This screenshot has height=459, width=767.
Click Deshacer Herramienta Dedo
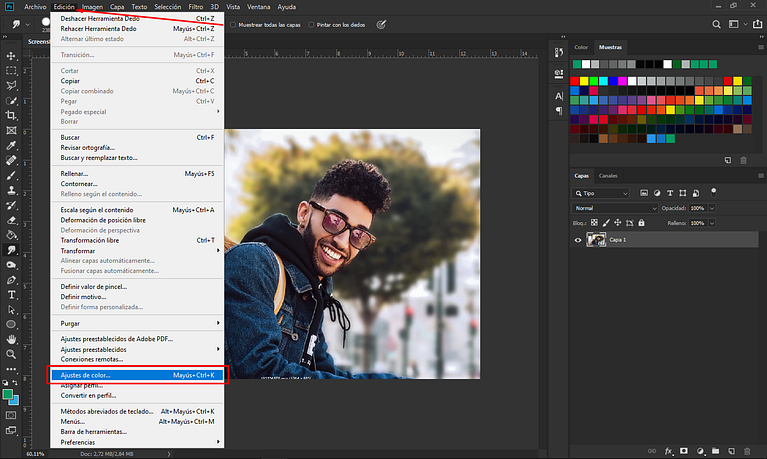click(x=137, y=19)
